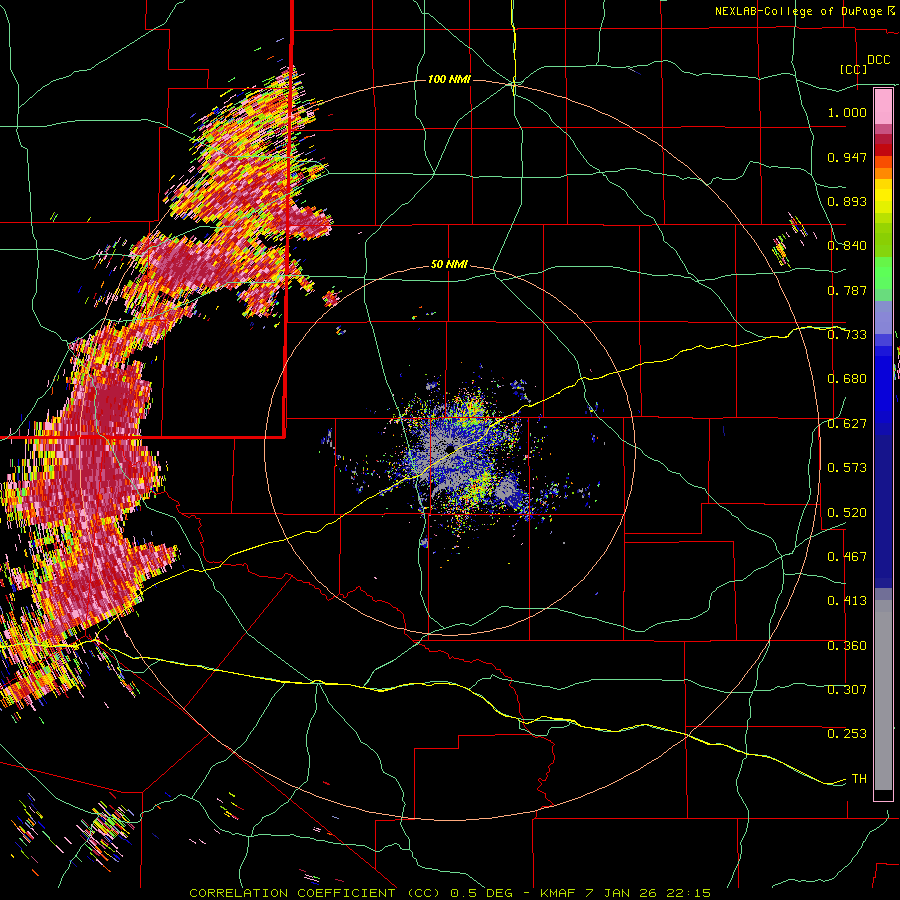Click the TH threshold label on legend
This screenshot has height=900, width=900.
click(859, 779)
